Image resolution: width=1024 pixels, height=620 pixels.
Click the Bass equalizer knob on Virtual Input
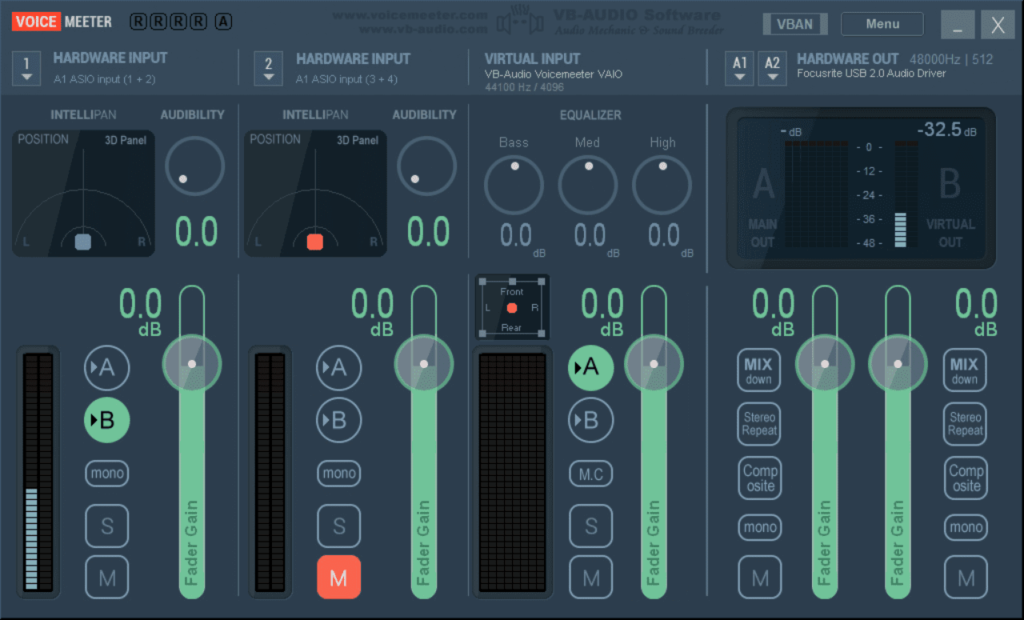click(513, 185)
